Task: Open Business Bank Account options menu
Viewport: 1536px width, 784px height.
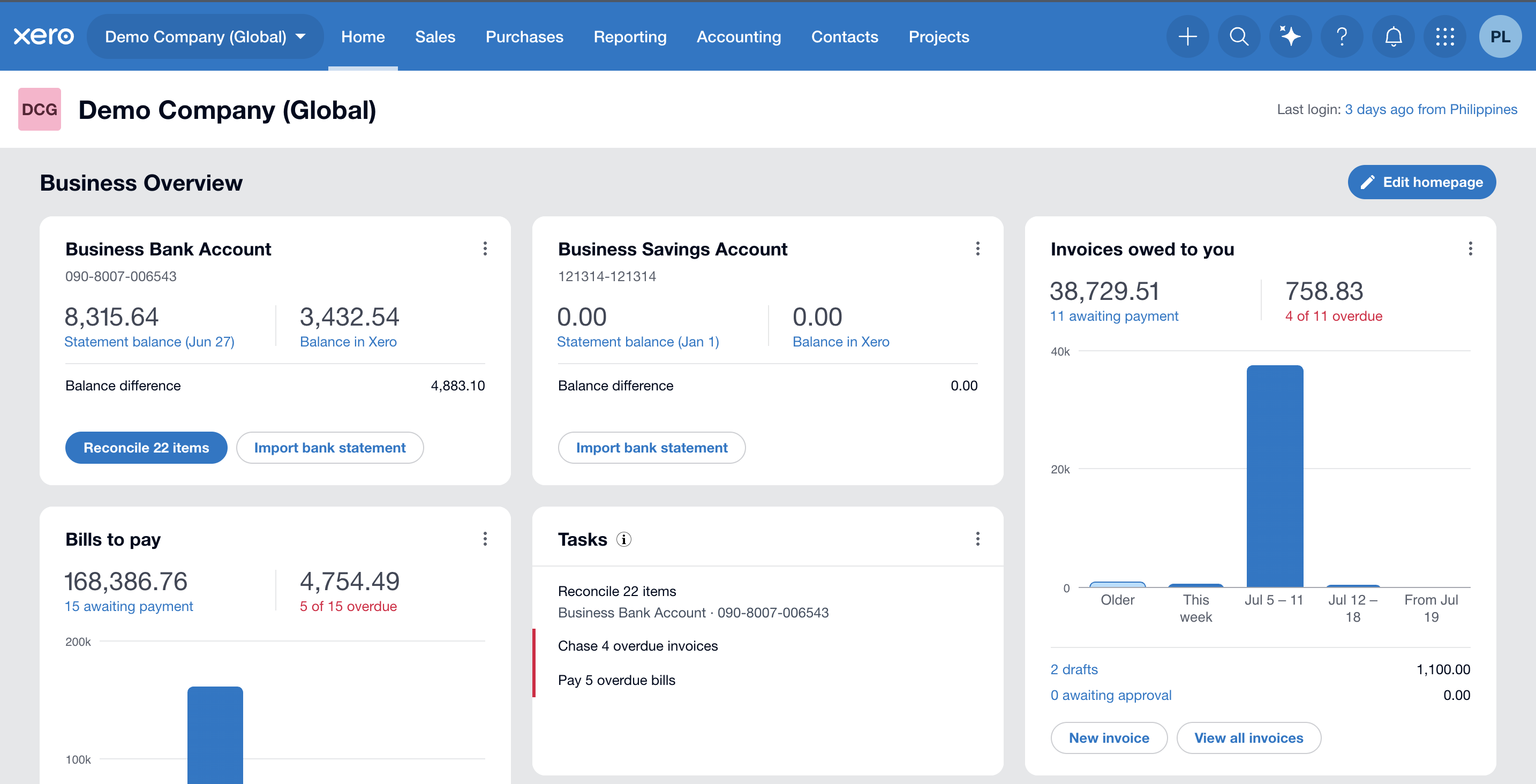Action: (485, 248)
